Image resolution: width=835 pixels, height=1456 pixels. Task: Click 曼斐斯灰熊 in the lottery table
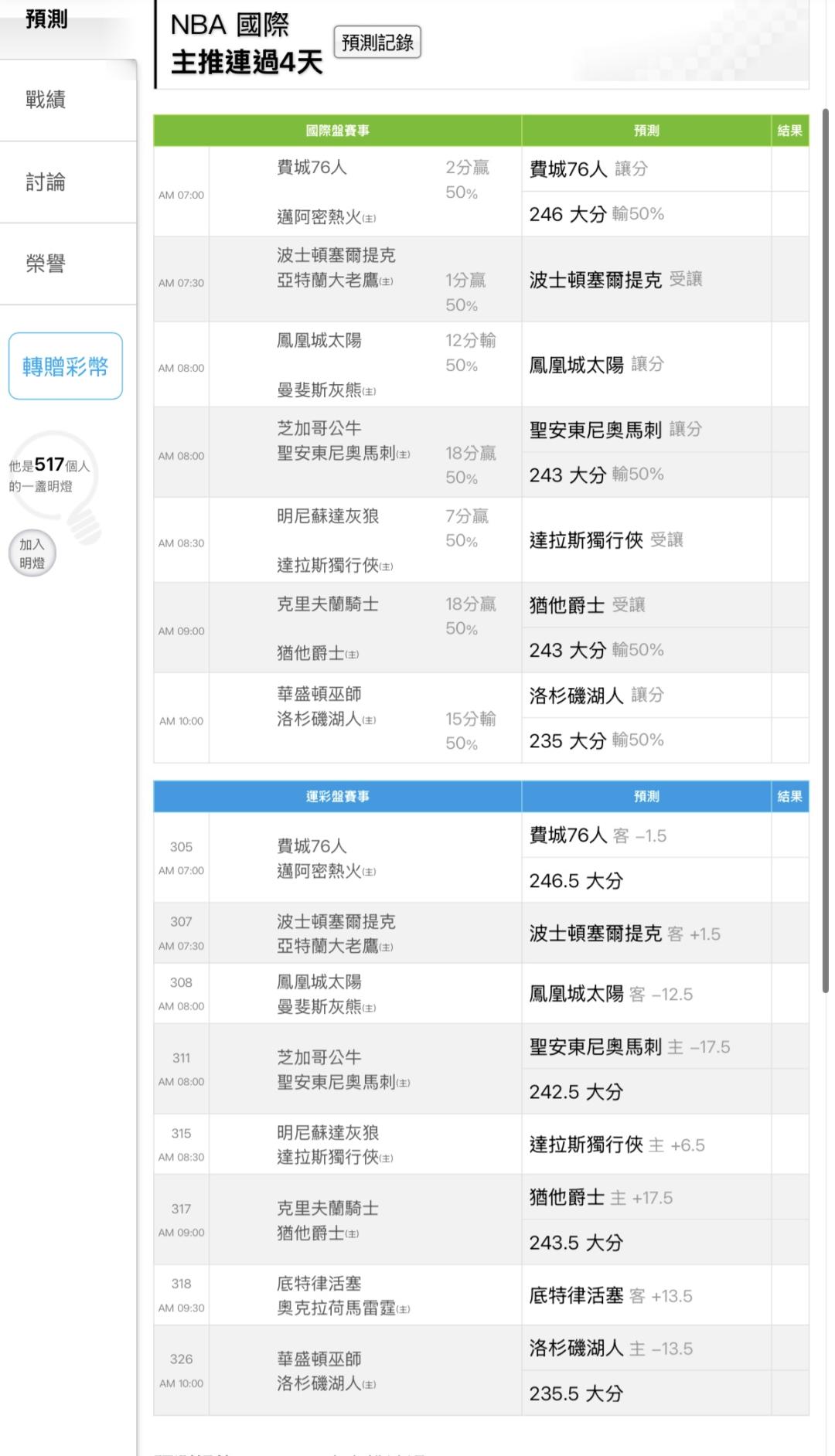pos(326,1006)
